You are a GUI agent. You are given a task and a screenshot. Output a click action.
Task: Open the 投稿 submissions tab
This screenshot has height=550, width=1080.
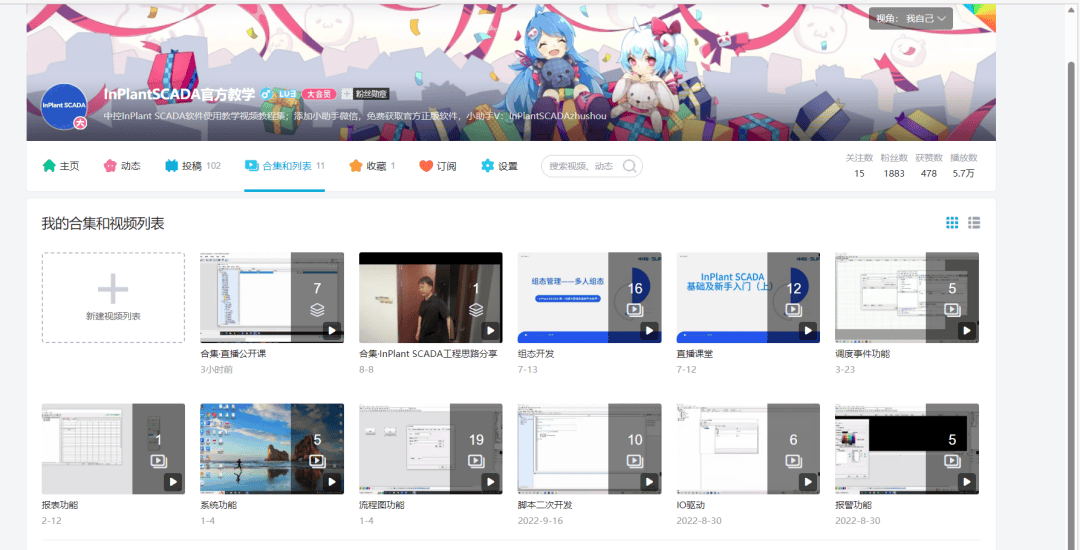(x=193, y=166)
